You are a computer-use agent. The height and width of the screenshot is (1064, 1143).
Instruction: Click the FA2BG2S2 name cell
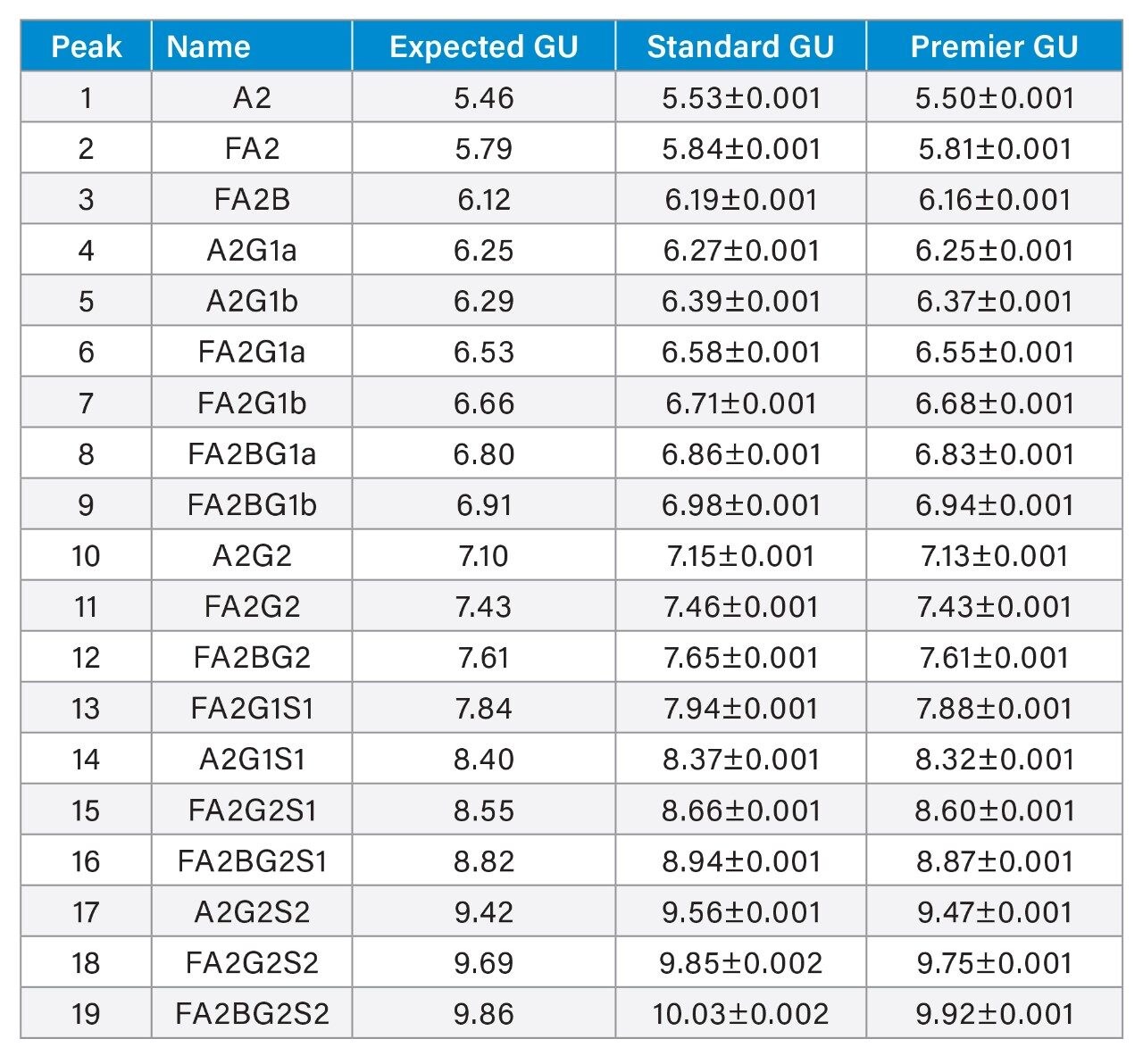click(x=252, y=1013)
